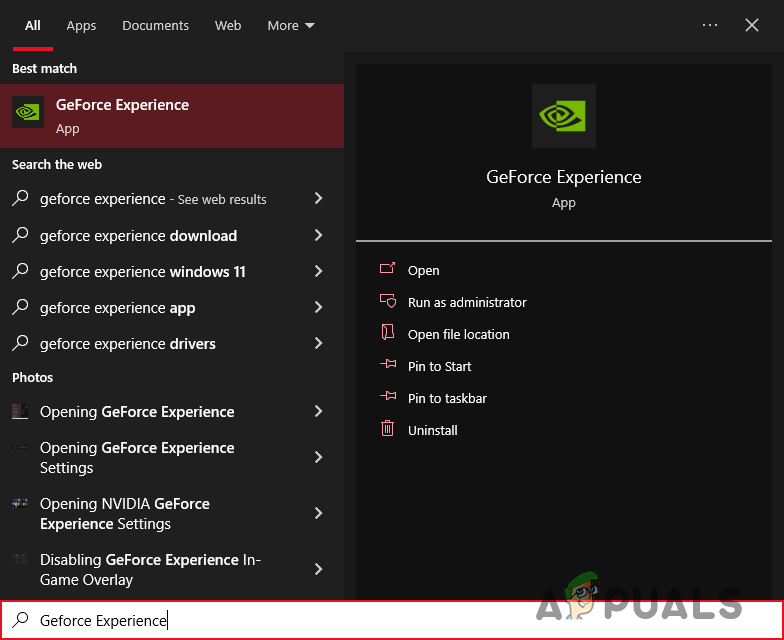Click magnifier icon in the search box
The width and height of the screenshot is (784, 640).
click(x=20, y=620)
